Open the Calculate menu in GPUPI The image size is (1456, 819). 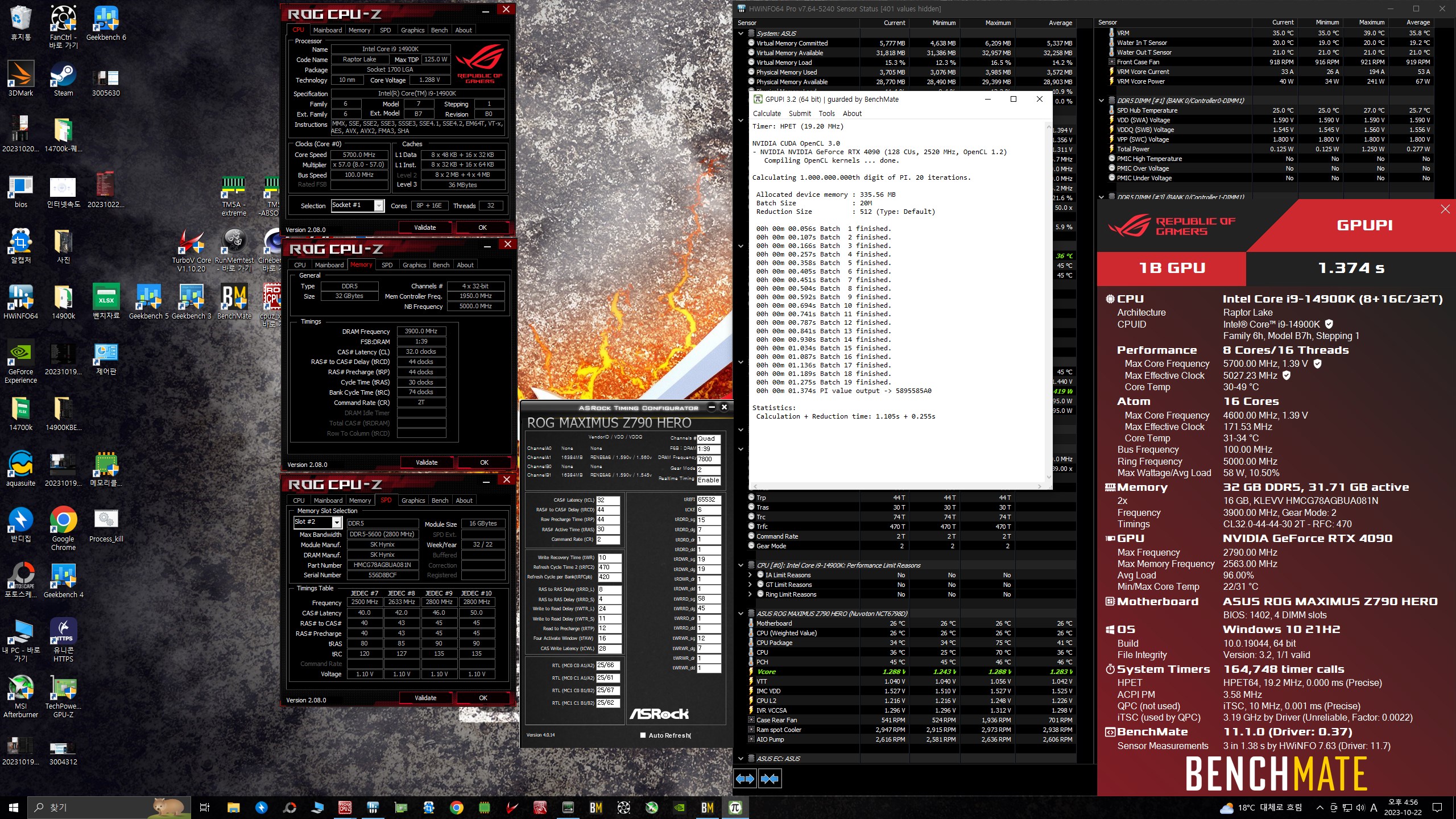click(x=767, y=114)
